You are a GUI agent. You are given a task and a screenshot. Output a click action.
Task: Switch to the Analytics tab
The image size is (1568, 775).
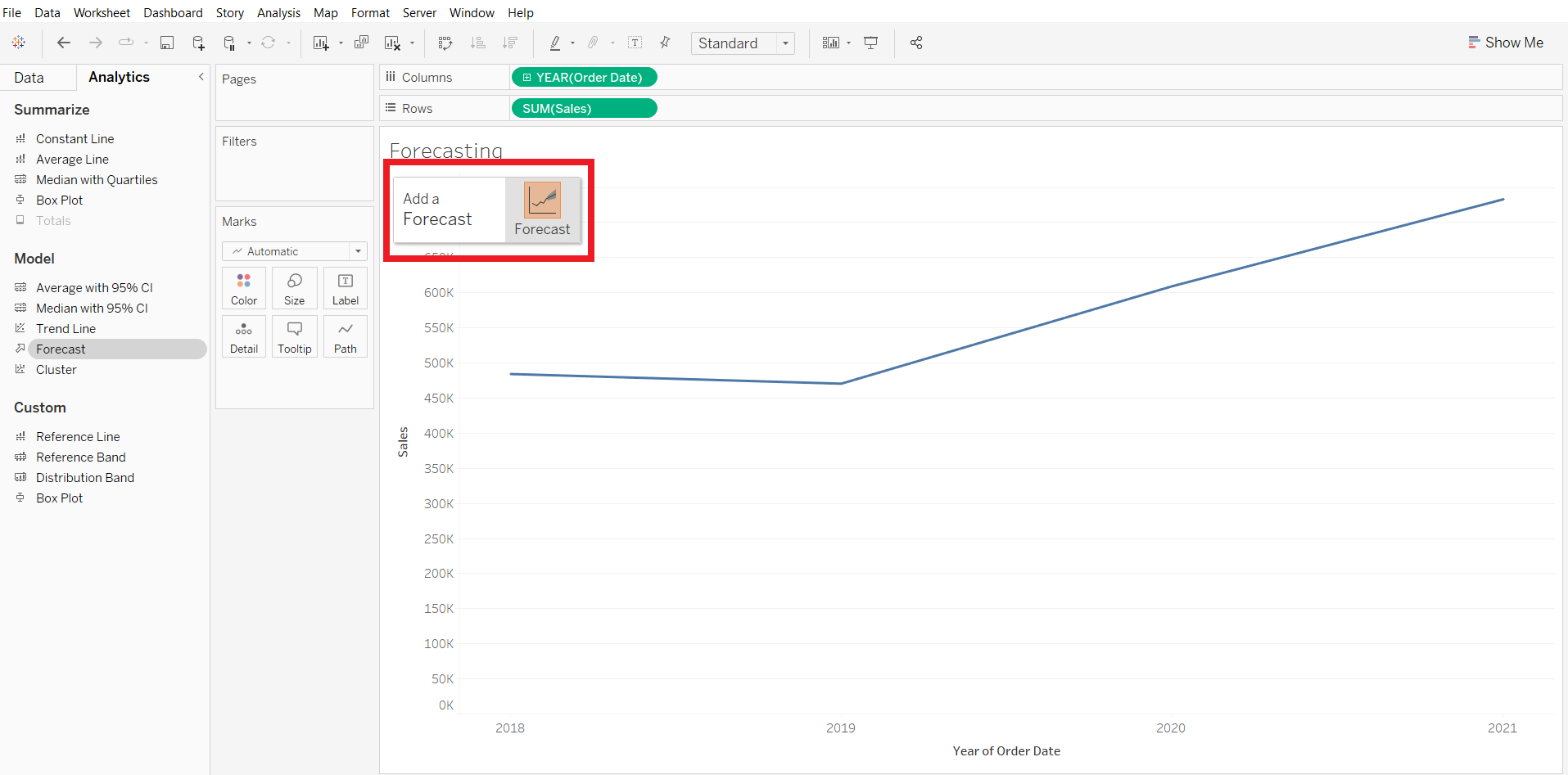tap(119, 77)
